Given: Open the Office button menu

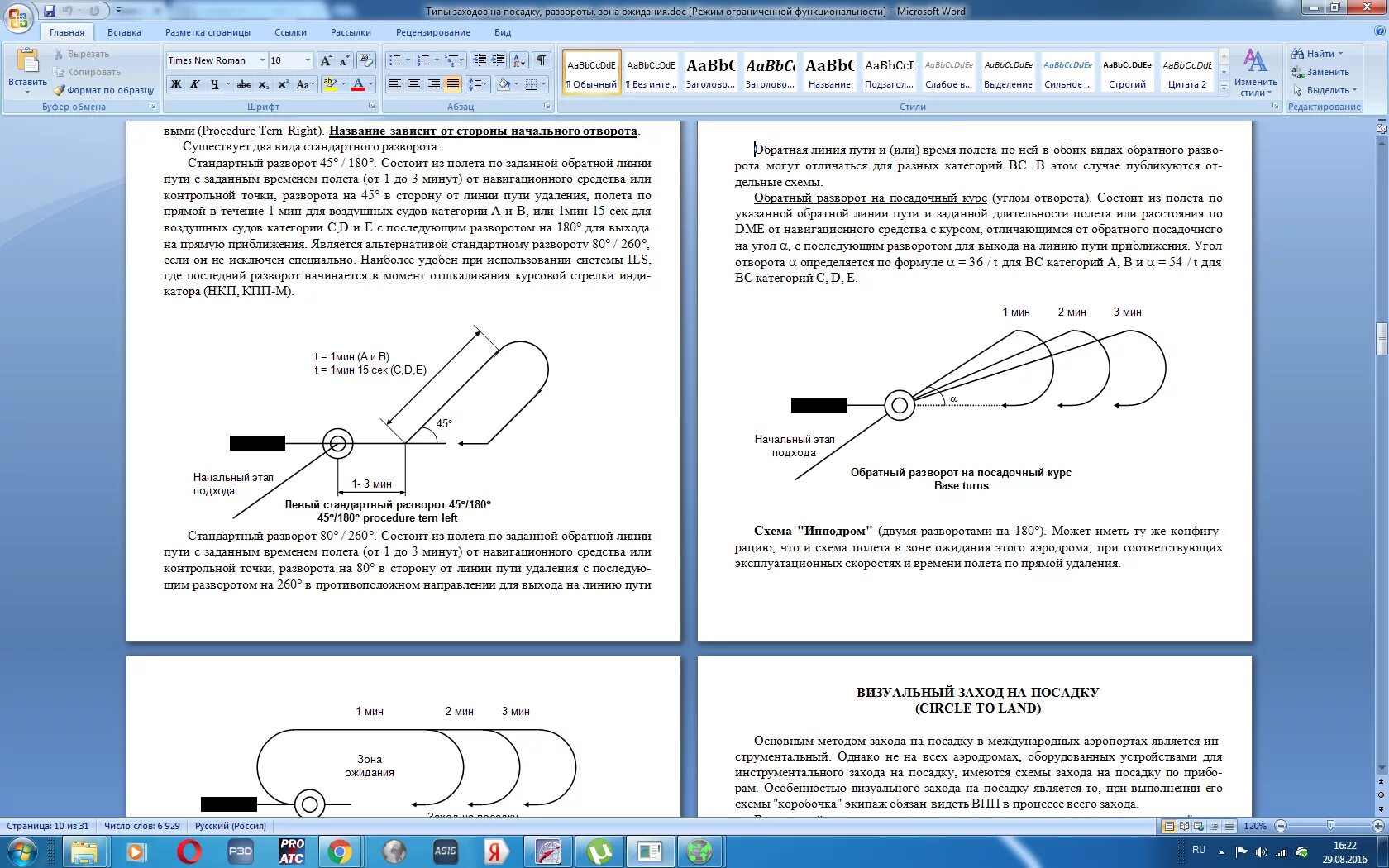Looking at the screenshot, I should pos(18,18).
